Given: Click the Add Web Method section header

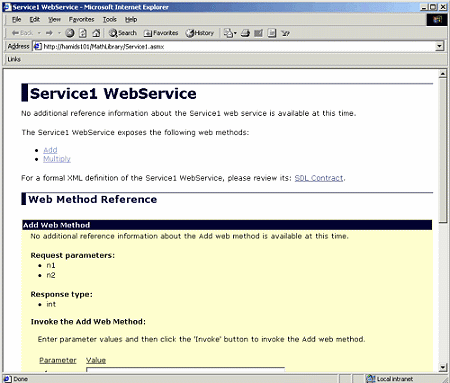Looking at the screenshot, I should click(x=227, y=225).
